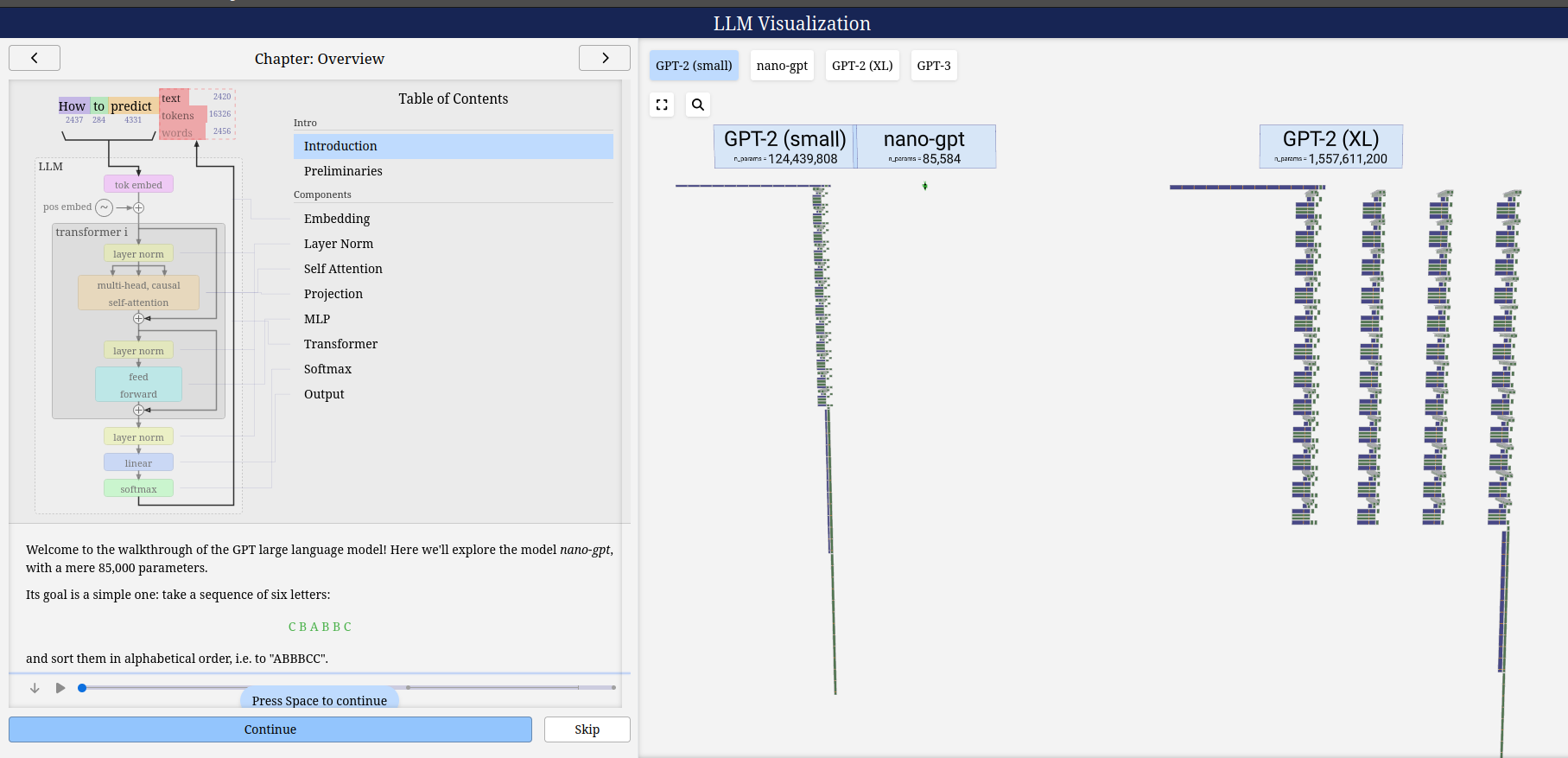The width and height of the screenshot is (1568, 758).
Task: Click the GPT-2 (XL) model label in 3D view
Action: [x=1330, y=146]
